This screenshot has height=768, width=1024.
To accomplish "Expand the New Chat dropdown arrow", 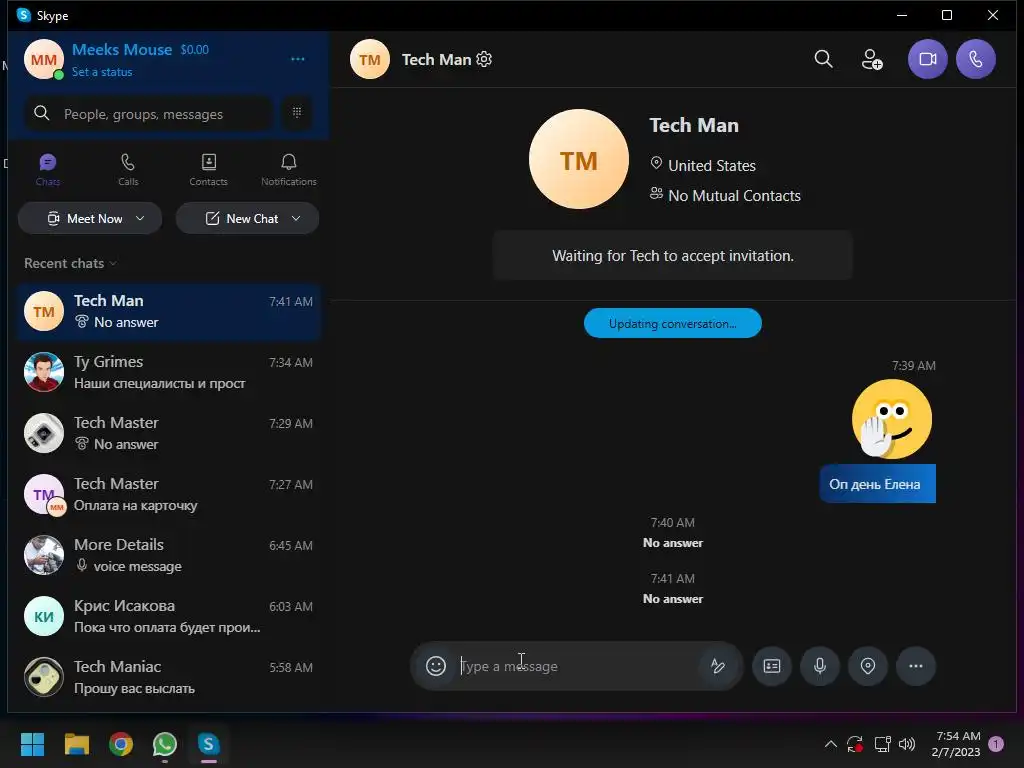I will coord(296,218).
